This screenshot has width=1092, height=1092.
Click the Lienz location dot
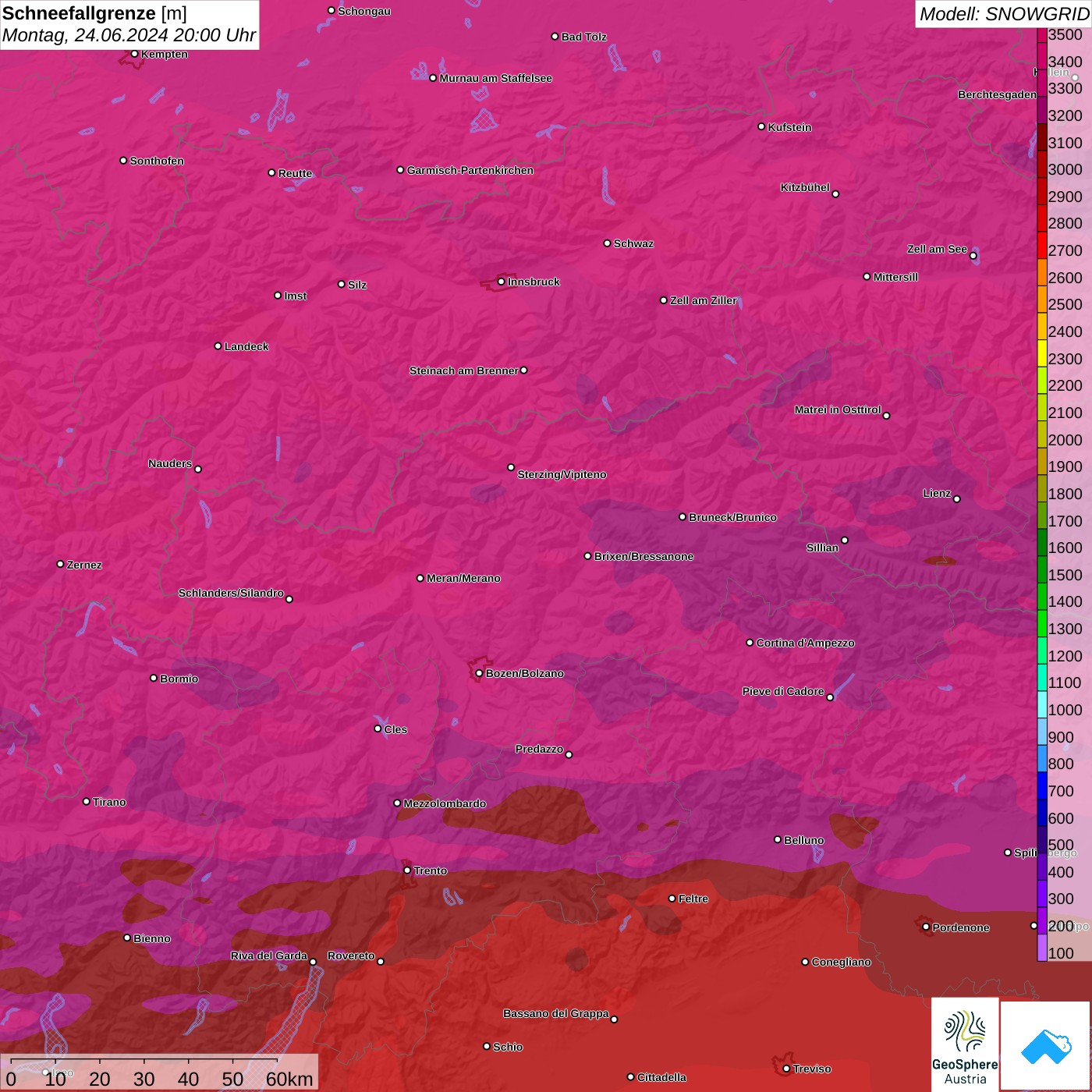click(957, 499)
